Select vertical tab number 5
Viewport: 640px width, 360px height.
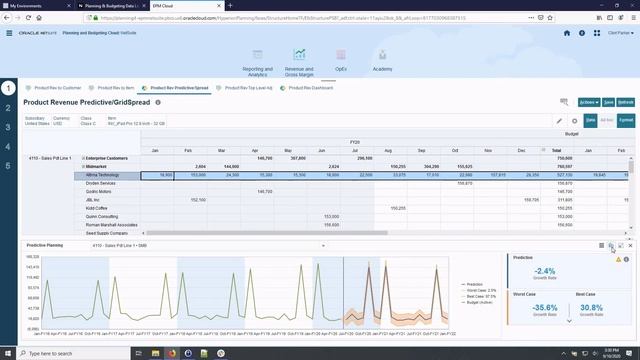pos(8,166)
